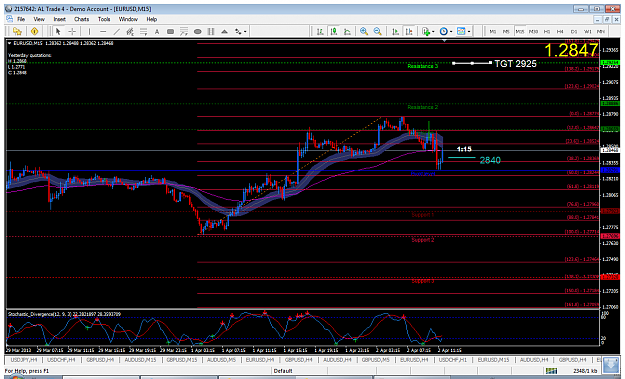Open the Window menu
The image size is (625, 379).
tap(128, 19)
